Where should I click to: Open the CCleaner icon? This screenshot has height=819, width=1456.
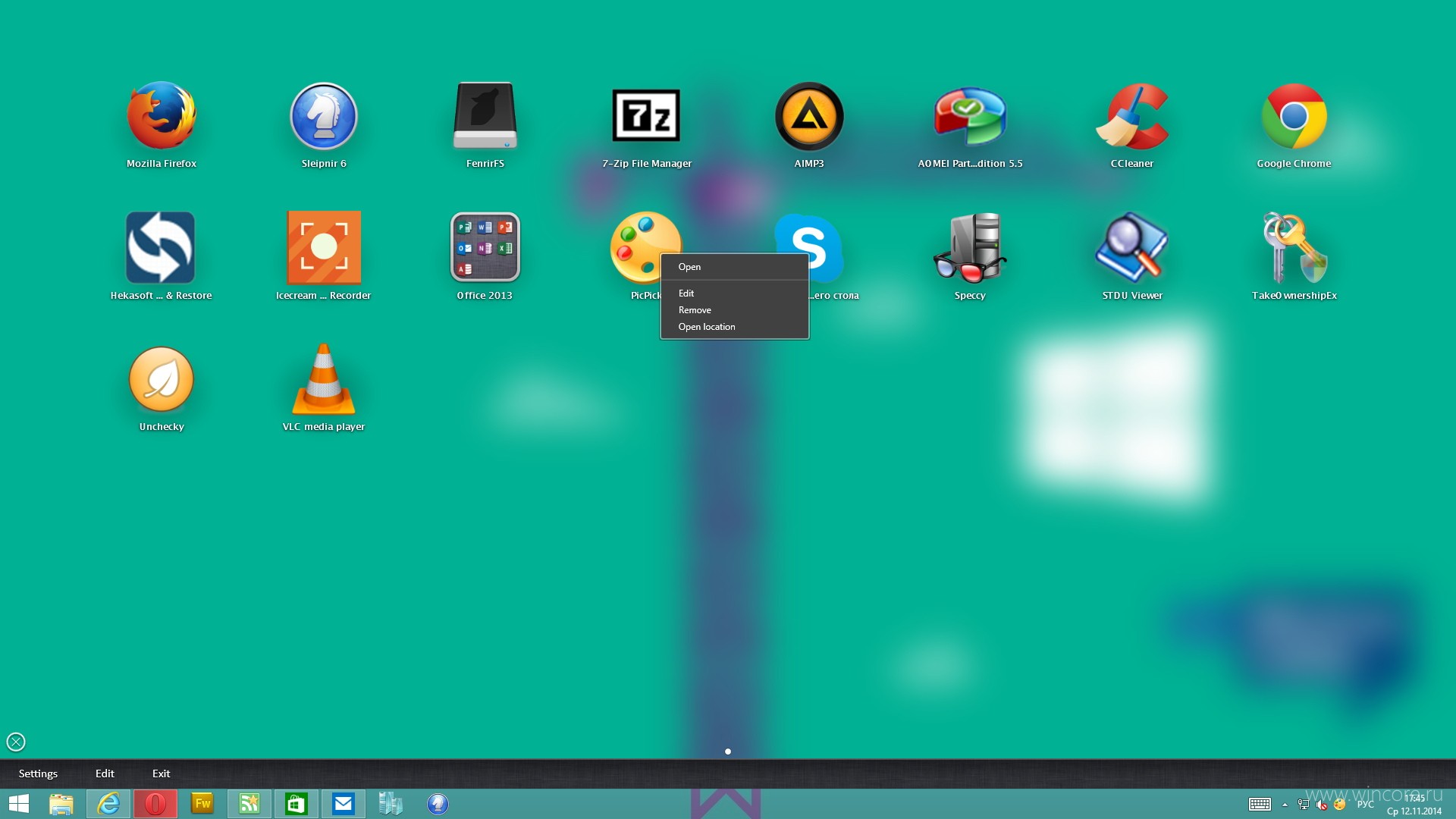(x=1132, y=116)
